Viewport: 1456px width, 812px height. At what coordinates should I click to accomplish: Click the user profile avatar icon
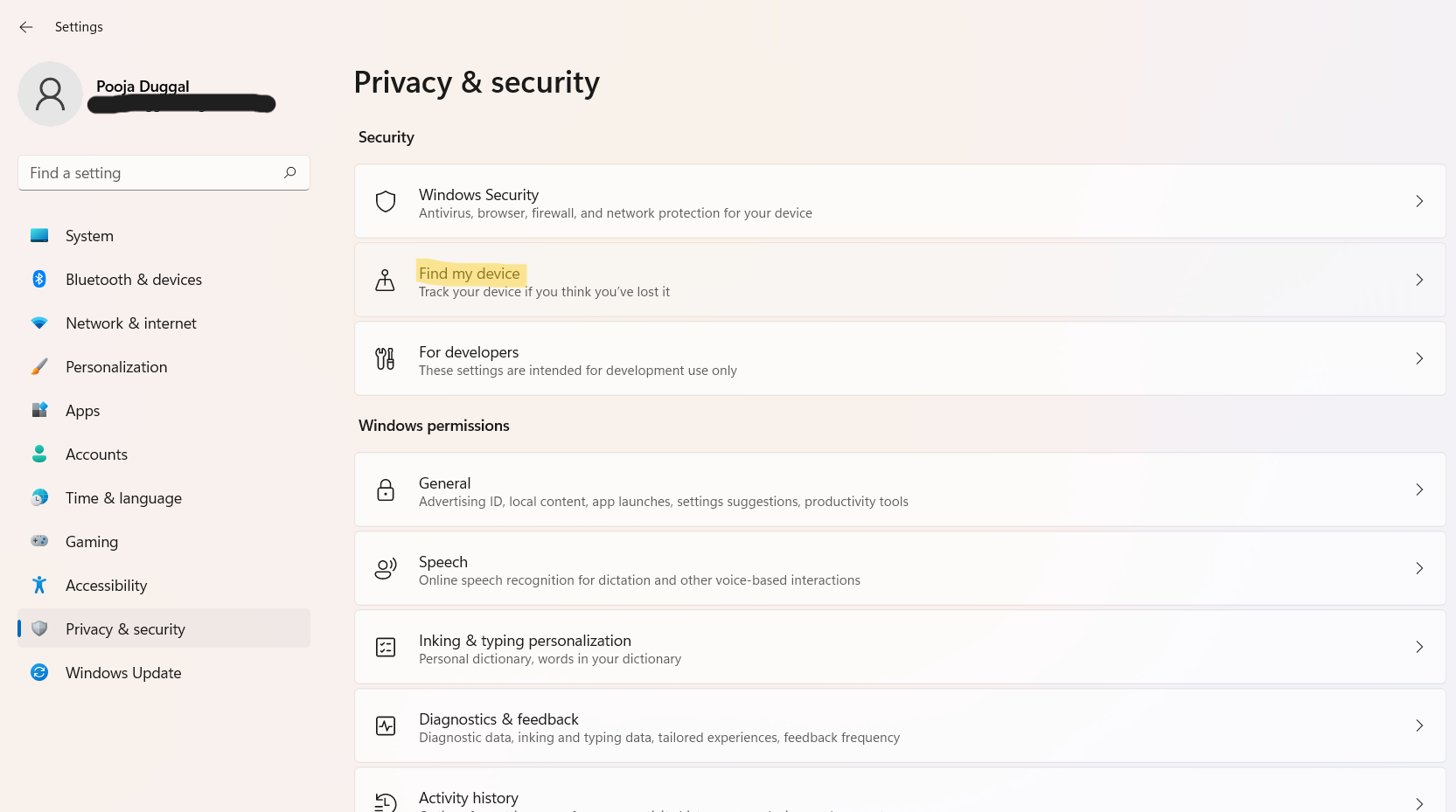(50, 94)
